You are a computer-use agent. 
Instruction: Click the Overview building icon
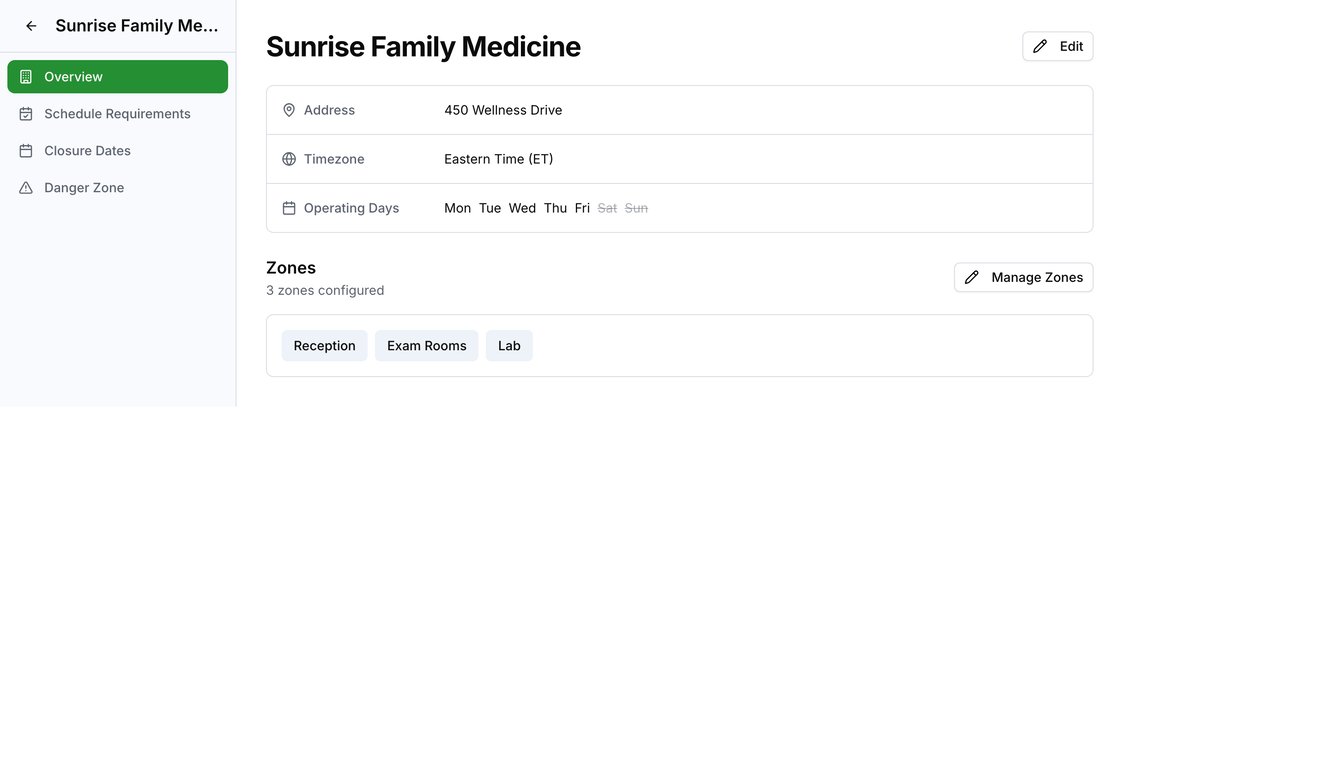[26, 77]
